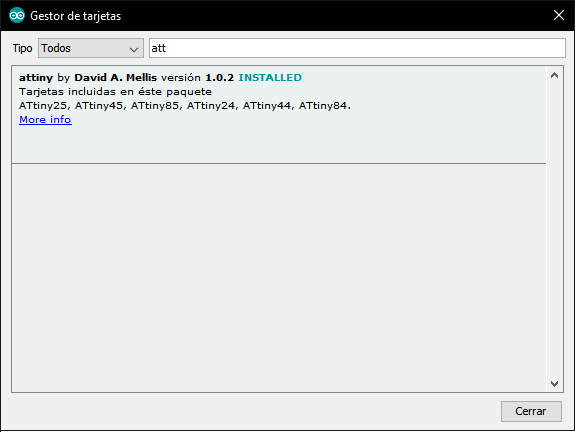
Task: Click the Cerrar button
Action: tap(531, 411)
